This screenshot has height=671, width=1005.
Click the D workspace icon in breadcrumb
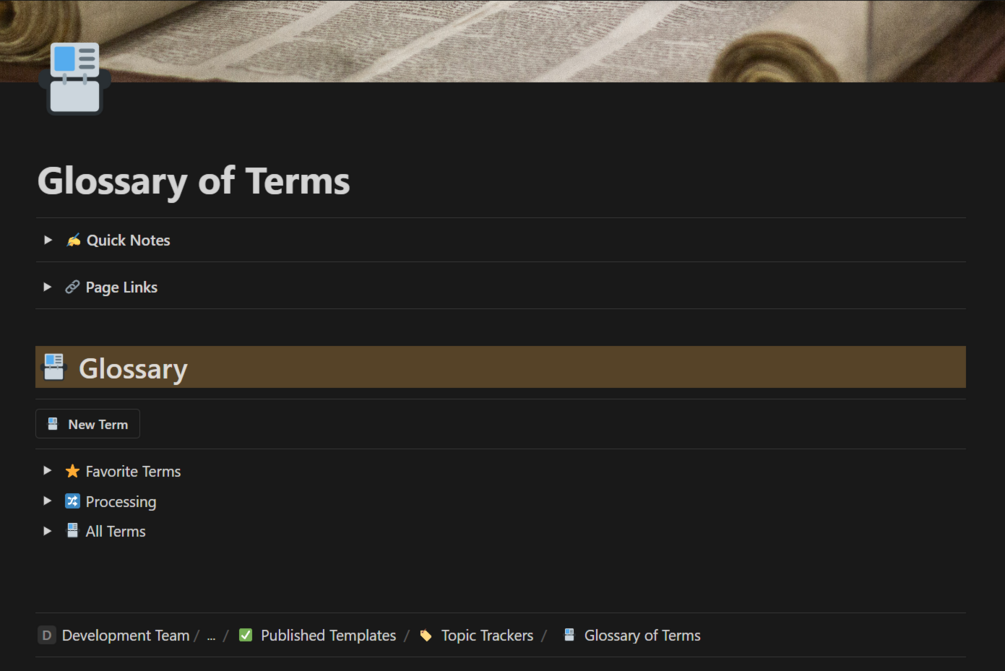(47, 635)
